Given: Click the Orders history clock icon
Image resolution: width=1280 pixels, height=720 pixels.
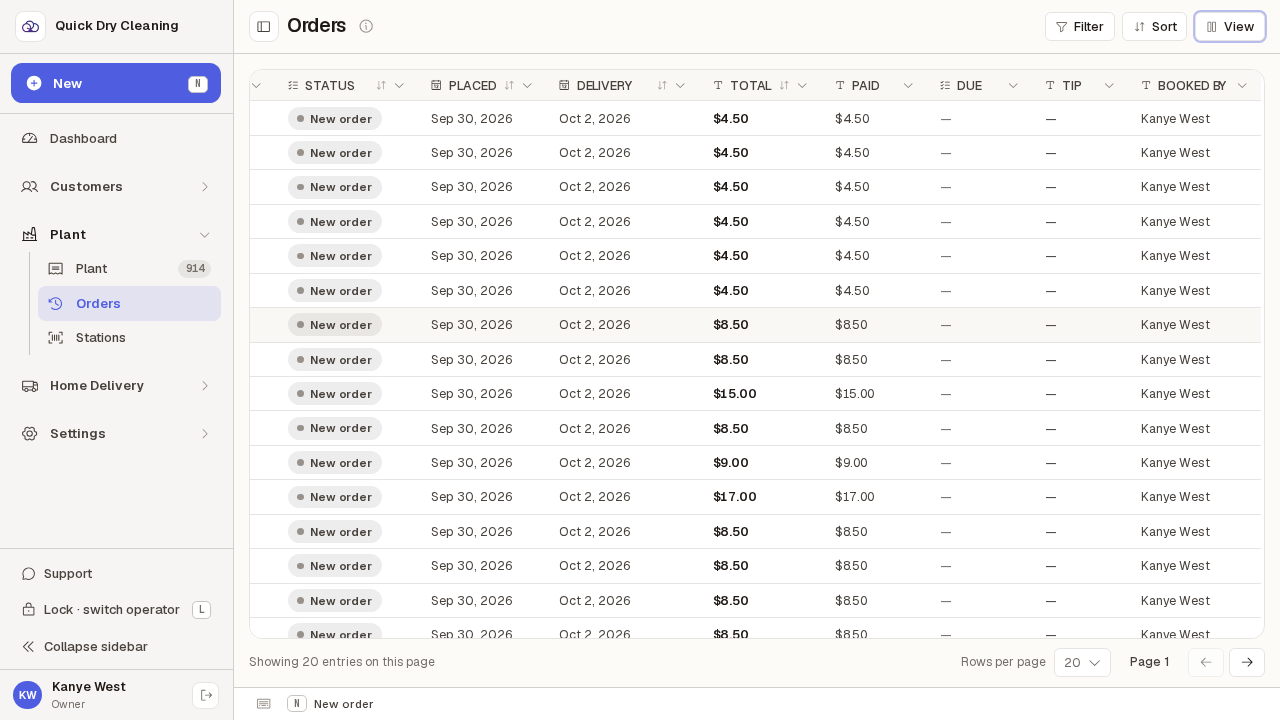Looking at the screenshot, I should (x=56, y=303).
